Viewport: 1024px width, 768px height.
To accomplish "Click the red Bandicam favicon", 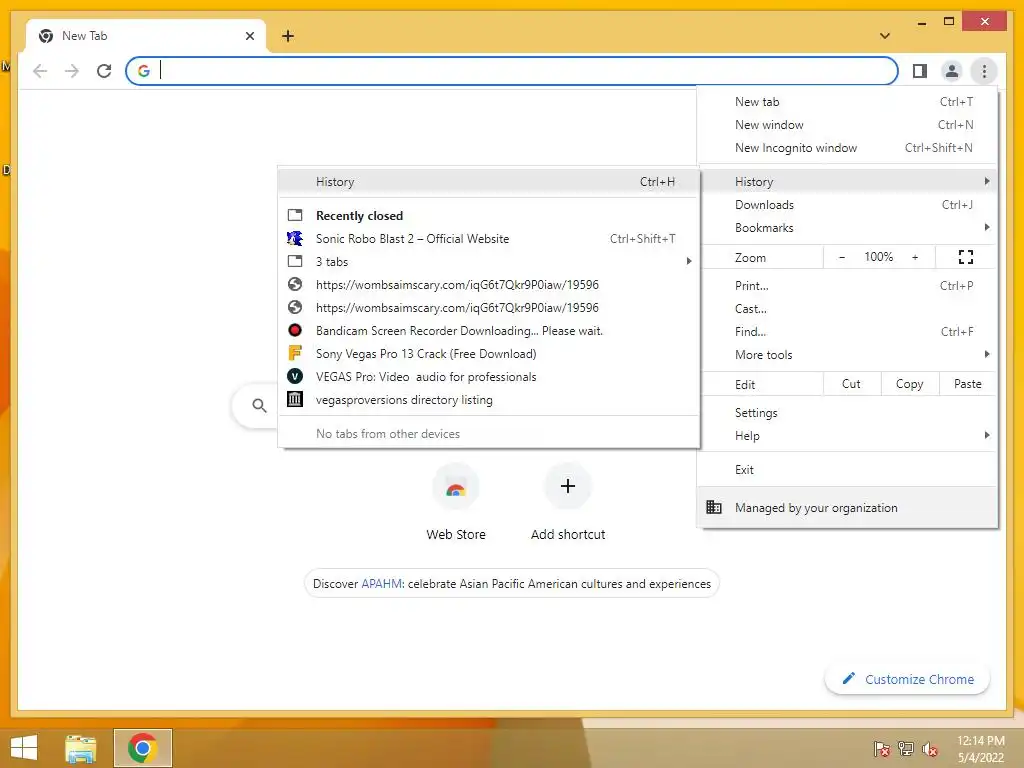I will pos(295,330).
